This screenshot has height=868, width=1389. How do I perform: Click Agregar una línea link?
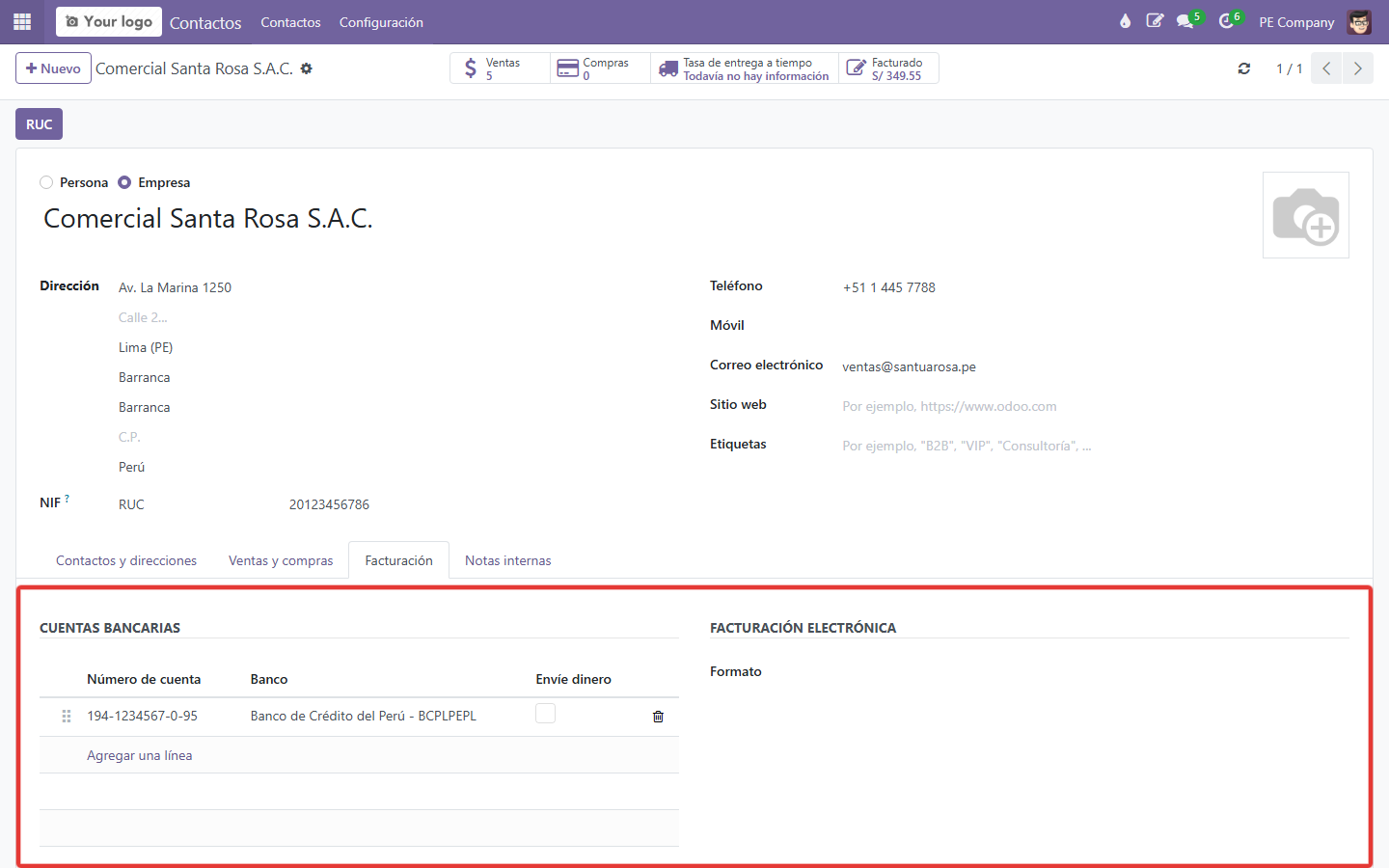pyautogui.click(x=140, y=755)
